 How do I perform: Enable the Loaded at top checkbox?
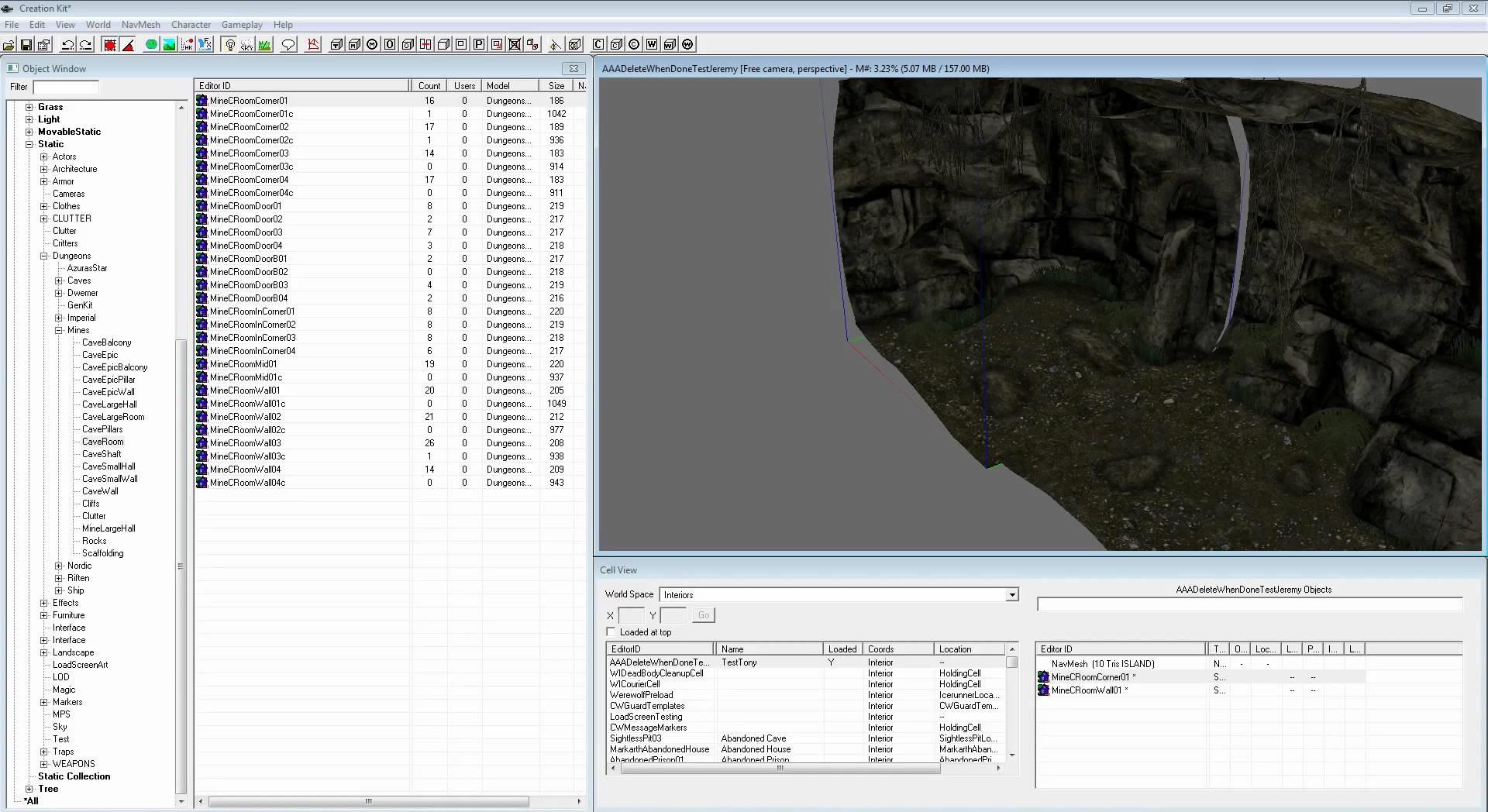pyautogui.click(x=611, y=631)
